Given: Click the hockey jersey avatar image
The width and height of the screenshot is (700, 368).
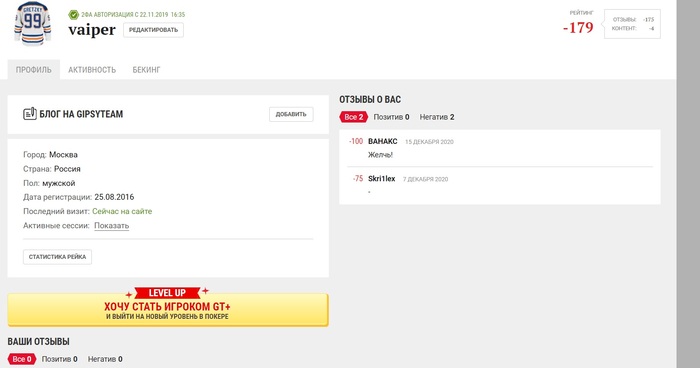Looking at the screenshot, I should pos(32,23).
